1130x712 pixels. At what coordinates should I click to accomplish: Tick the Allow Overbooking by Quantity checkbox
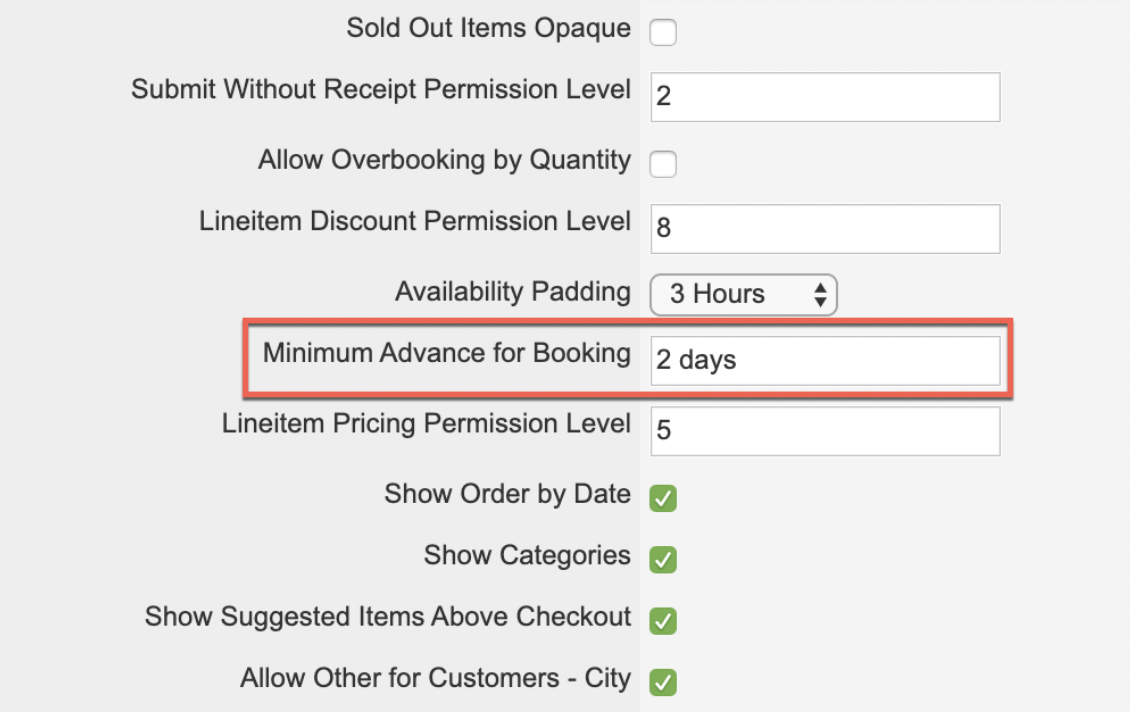(x=663, y=164)
